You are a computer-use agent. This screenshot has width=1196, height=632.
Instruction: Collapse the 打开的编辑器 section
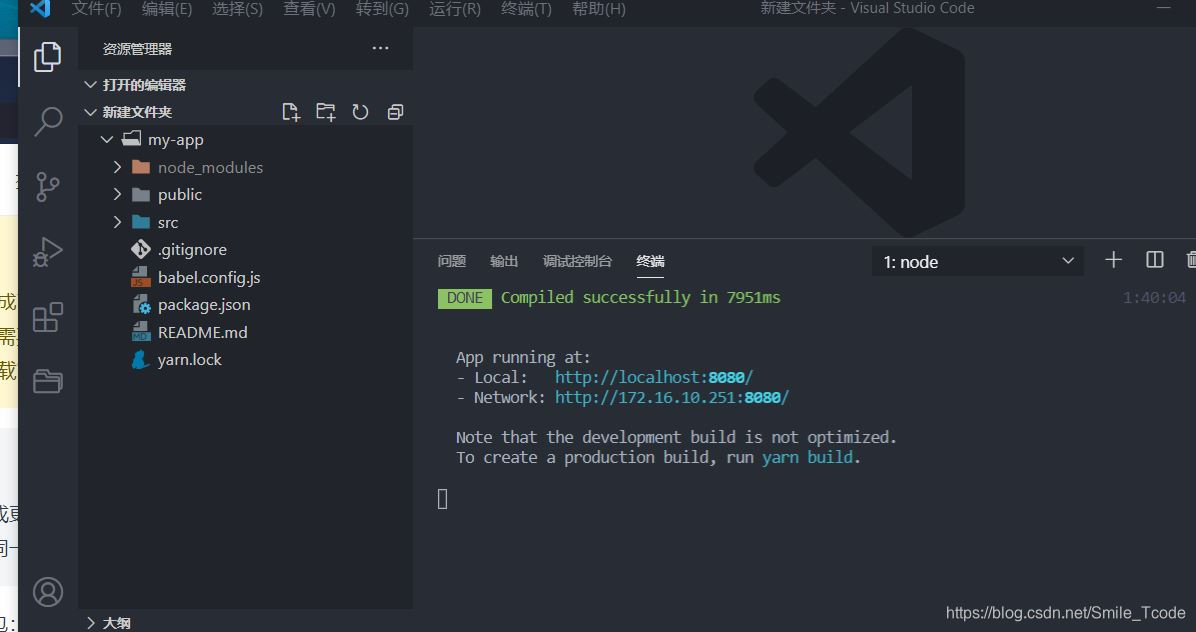click(90, 85)
